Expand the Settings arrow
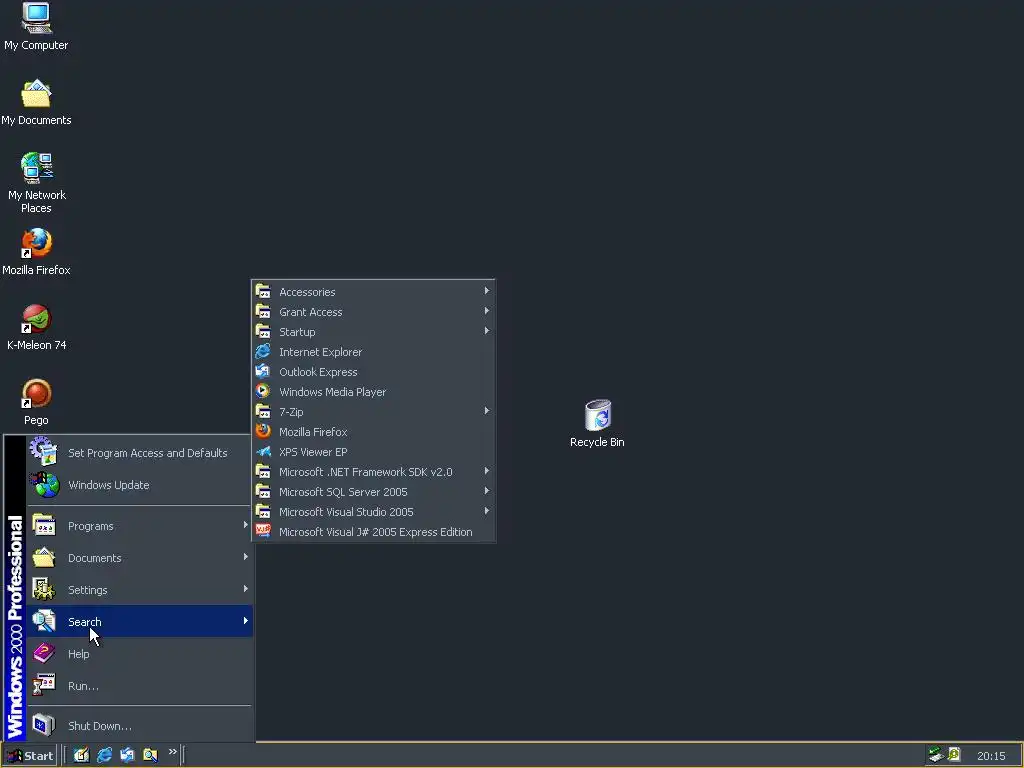This screenshot has height=768, width=1024. (x=246, y=588)
